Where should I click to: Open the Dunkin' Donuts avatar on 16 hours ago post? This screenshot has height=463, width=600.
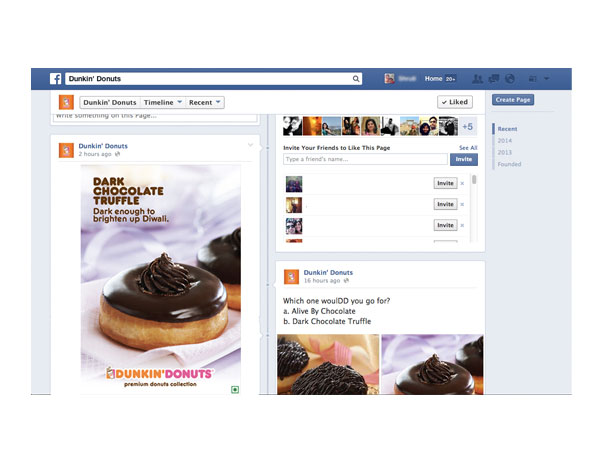[x=291, y=277]
